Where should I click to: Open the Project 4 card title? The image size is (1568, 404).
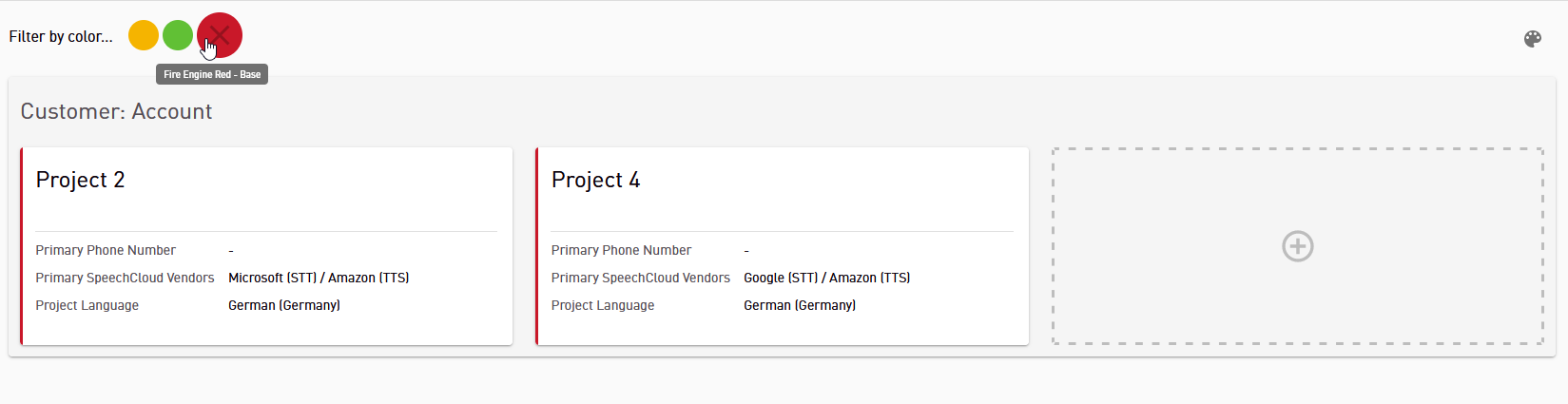click(595, 180)
